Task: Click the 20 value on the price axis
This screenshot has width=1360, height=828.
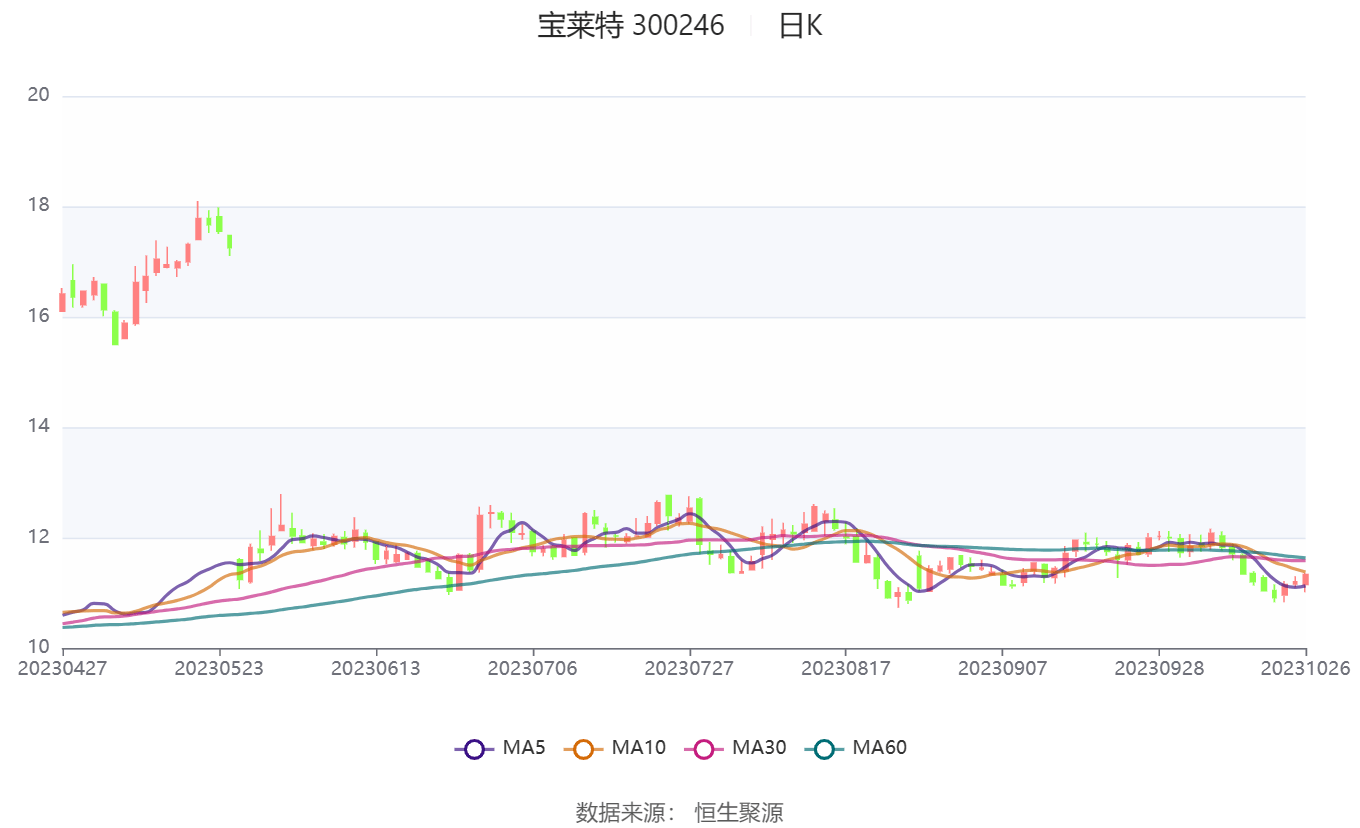Action: 39,96
